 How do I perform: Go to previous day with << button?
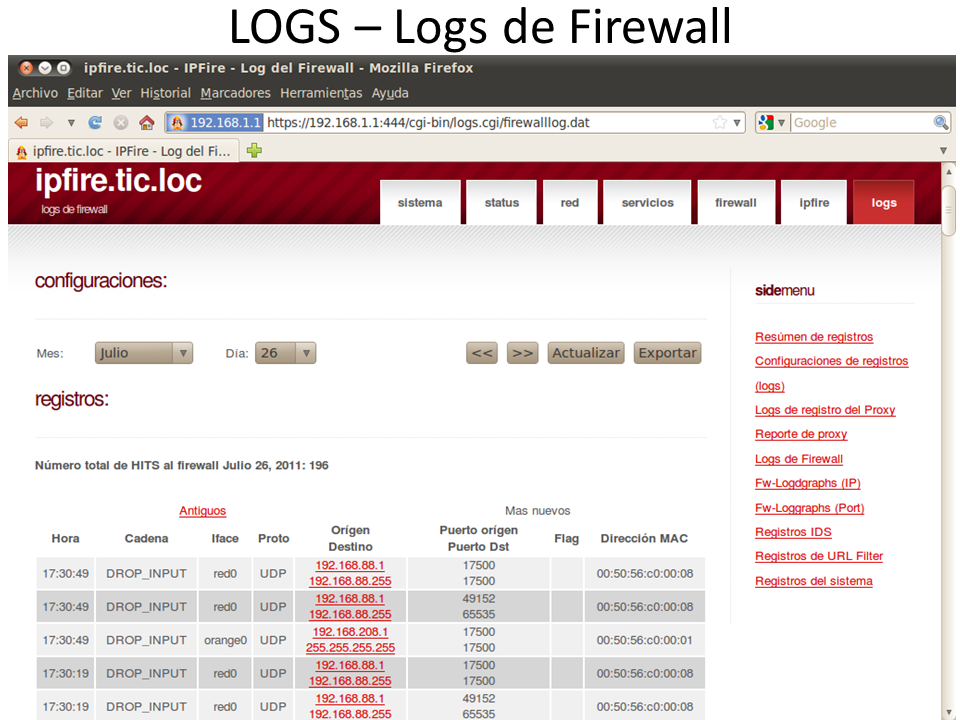pos(483,353)
